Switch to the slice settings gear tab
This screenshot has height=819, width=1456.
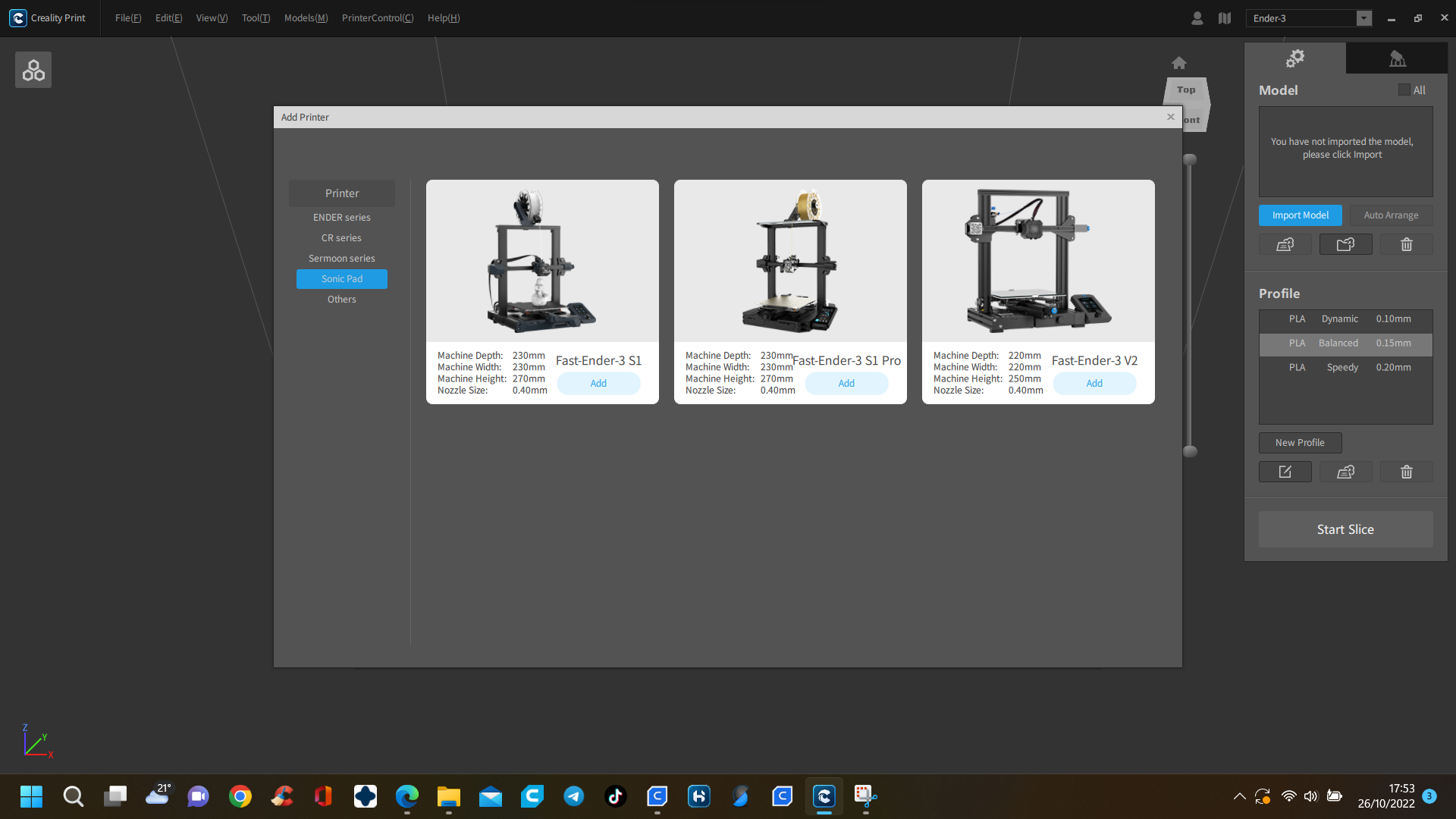pyautogui.click(x=1294, y=58)
